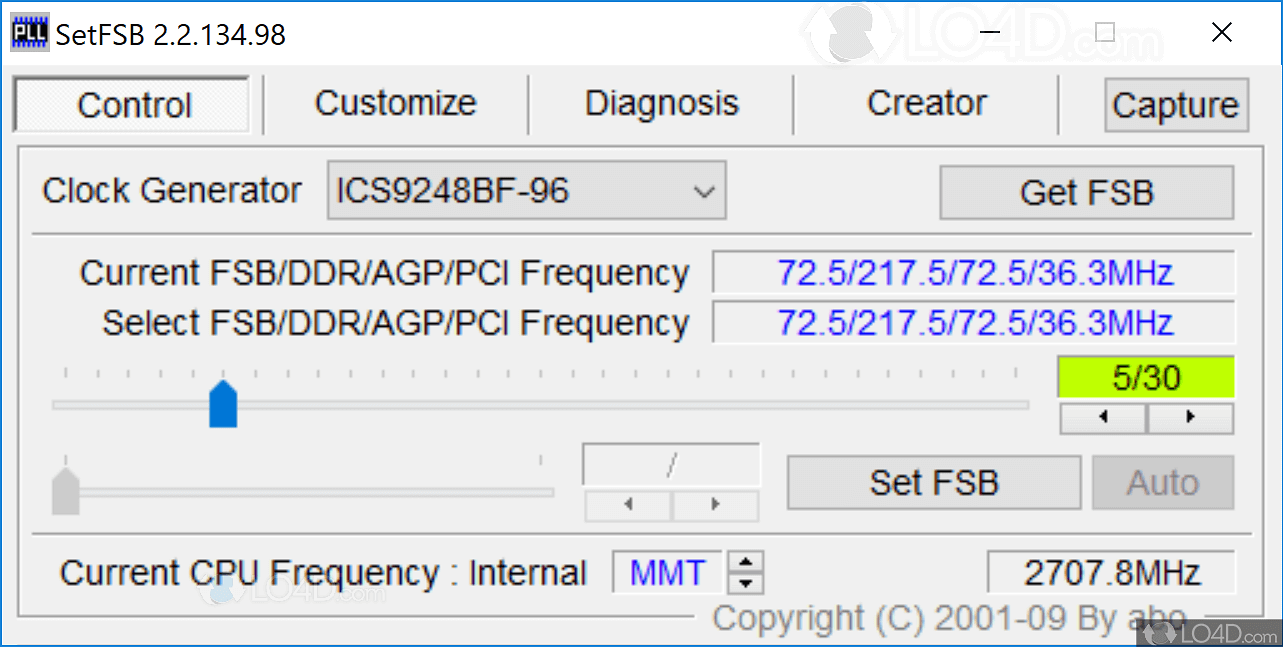Click the SetFSB PLL title bar icon
Screen dimensions: 1283x647
pos(29,34)
